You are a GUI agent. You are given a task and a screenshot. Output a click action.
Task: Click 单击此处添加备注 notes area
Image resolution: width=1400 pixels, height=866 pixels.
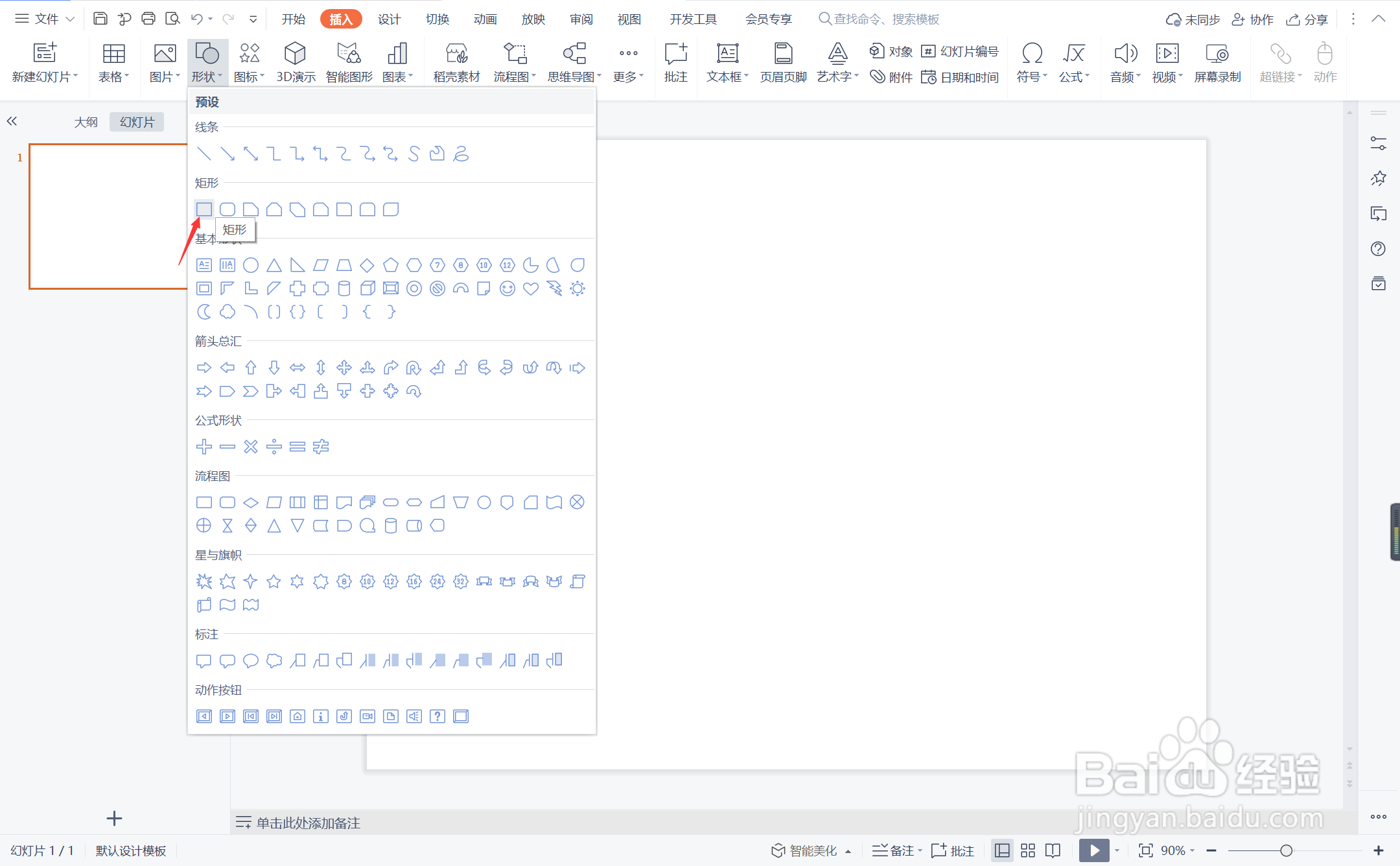[x=308, y=823]
